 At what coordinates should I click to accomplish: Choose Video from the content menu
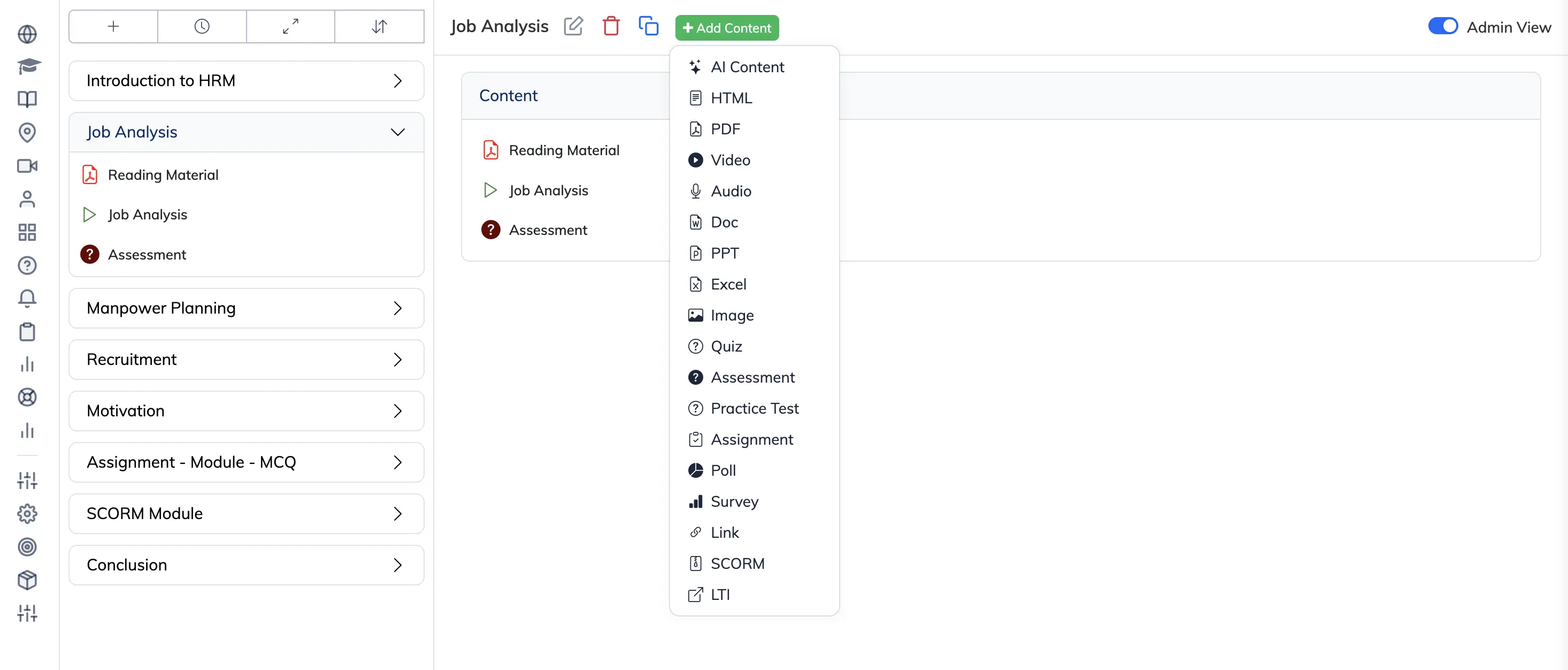click(754, 160)
